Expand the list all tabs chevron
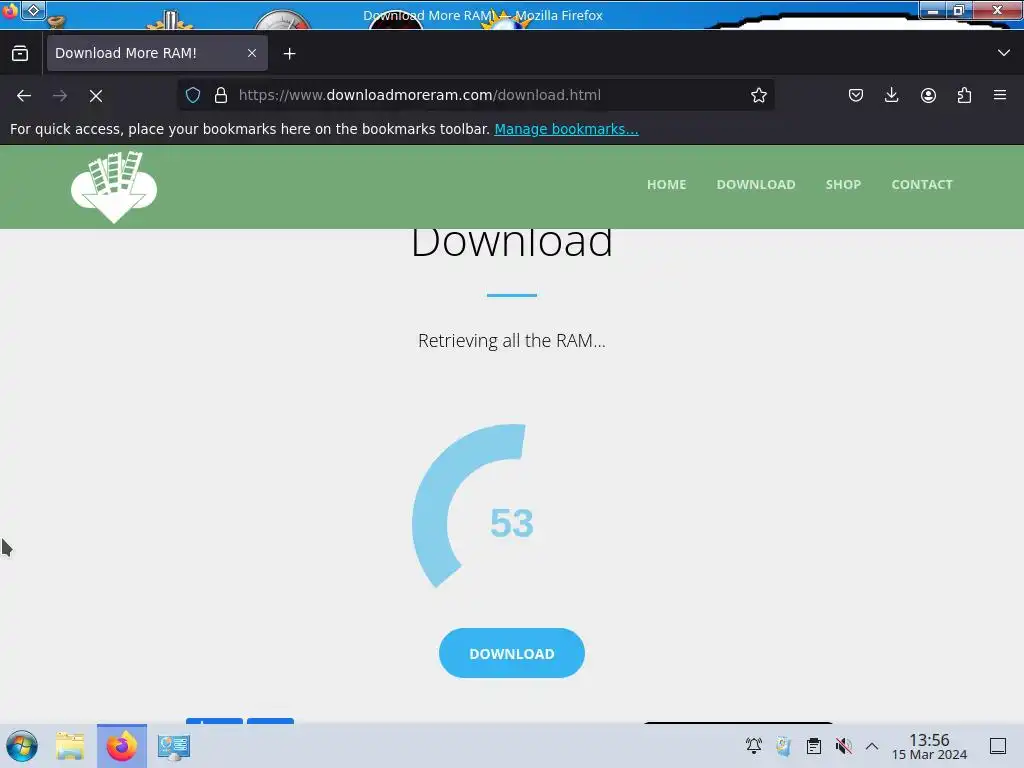Image resolution: width=1024 pixels, height=768 pixels. (1004, 53)
